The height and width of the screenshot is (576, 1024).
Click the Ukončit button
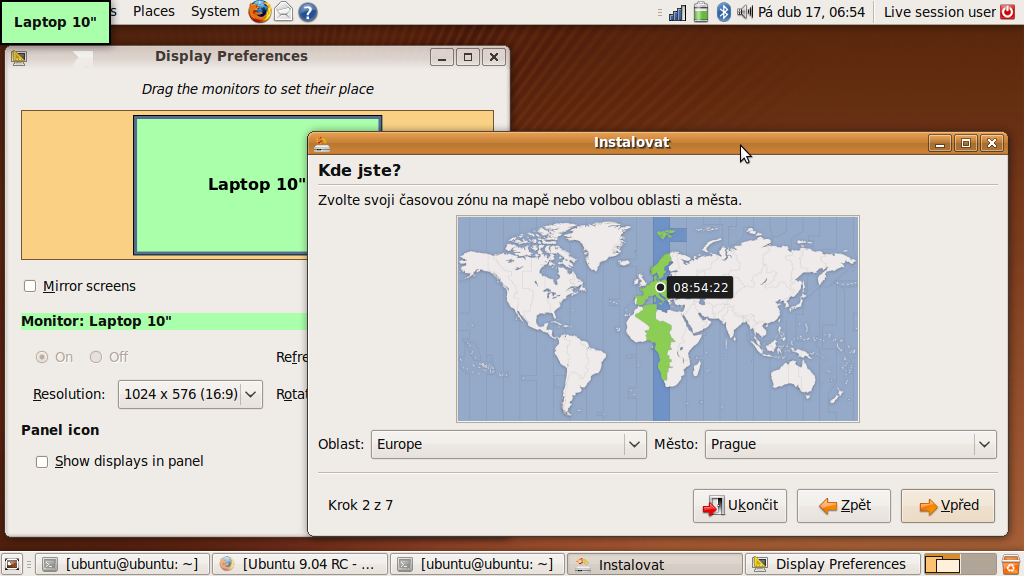click(740, 506)
